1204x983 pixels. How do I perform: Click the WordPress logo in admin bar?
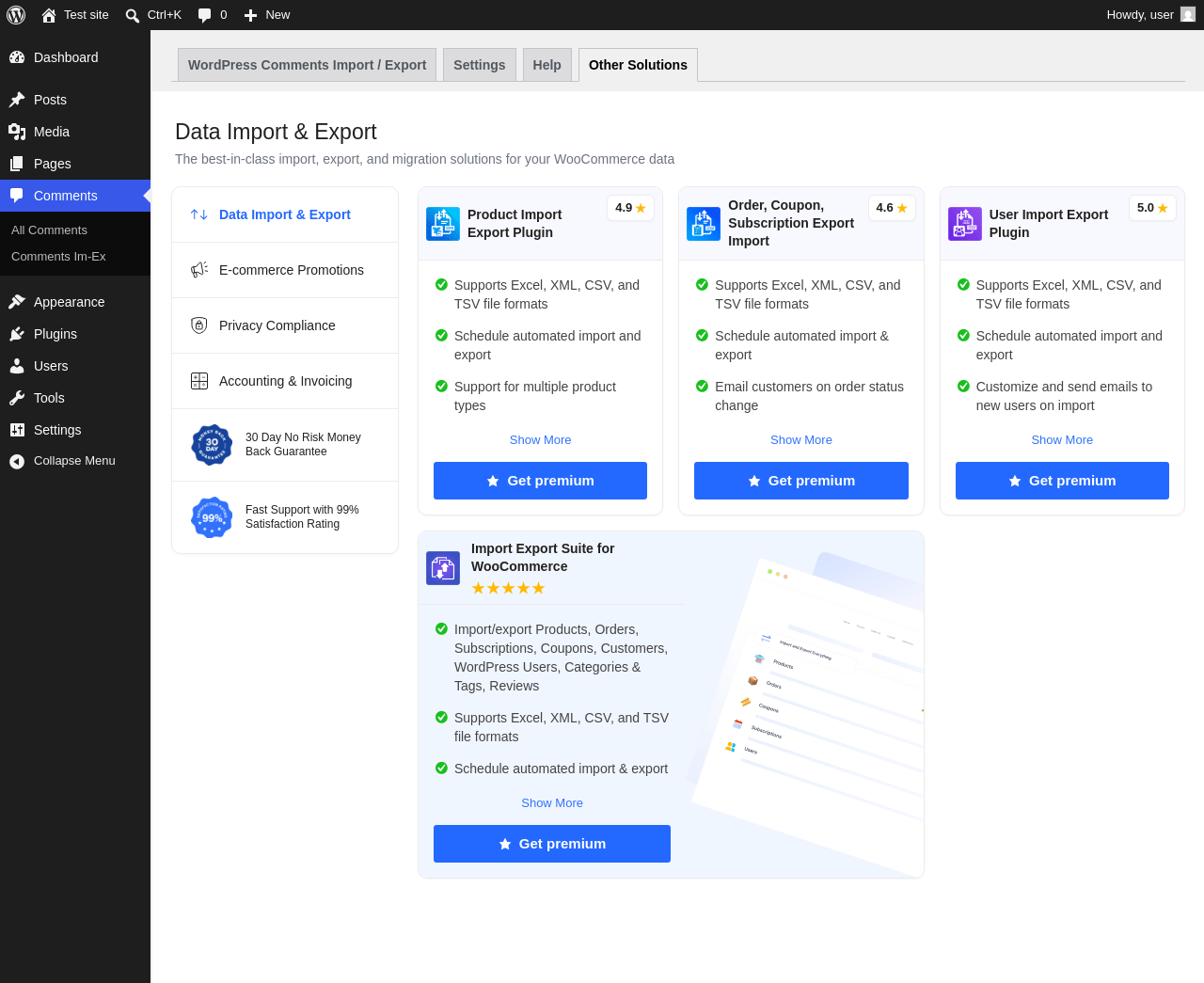pos(16,15)
